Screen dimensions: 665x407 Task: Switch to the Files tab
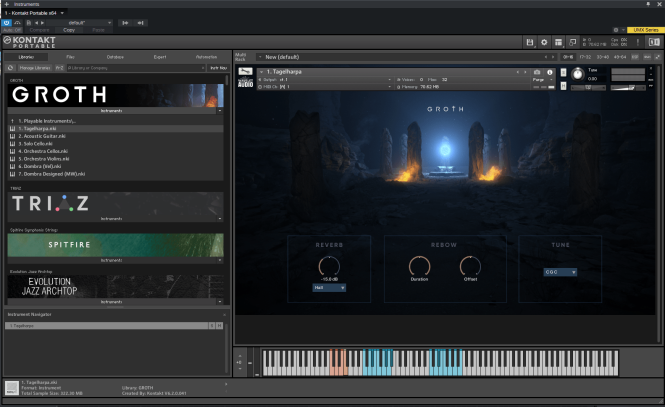coord(70,57)
